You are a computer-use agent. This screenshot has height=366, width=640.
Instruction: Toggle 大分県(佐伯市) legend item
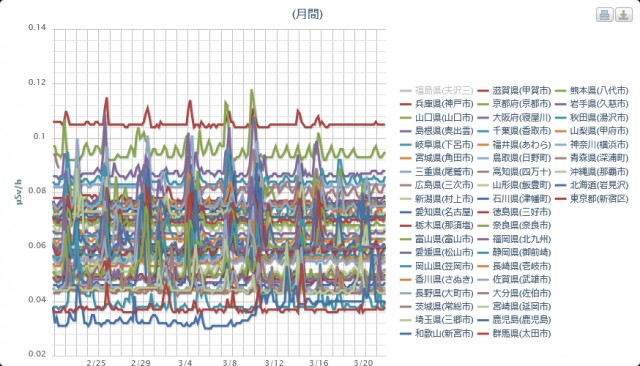[514, 293]
